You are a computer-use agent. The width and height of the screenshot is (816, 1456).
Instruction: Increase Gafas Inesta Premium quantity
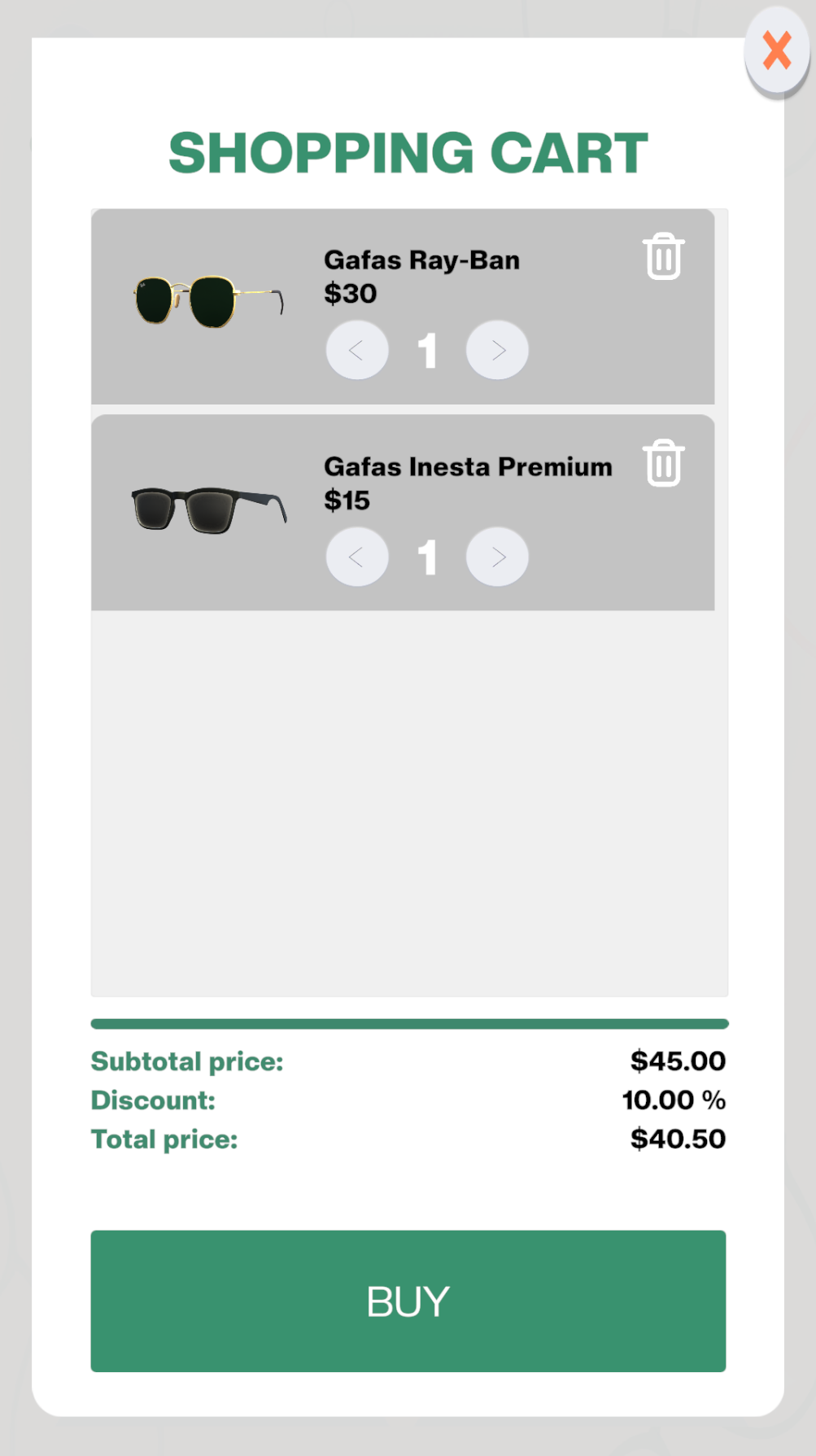[497, 557]
